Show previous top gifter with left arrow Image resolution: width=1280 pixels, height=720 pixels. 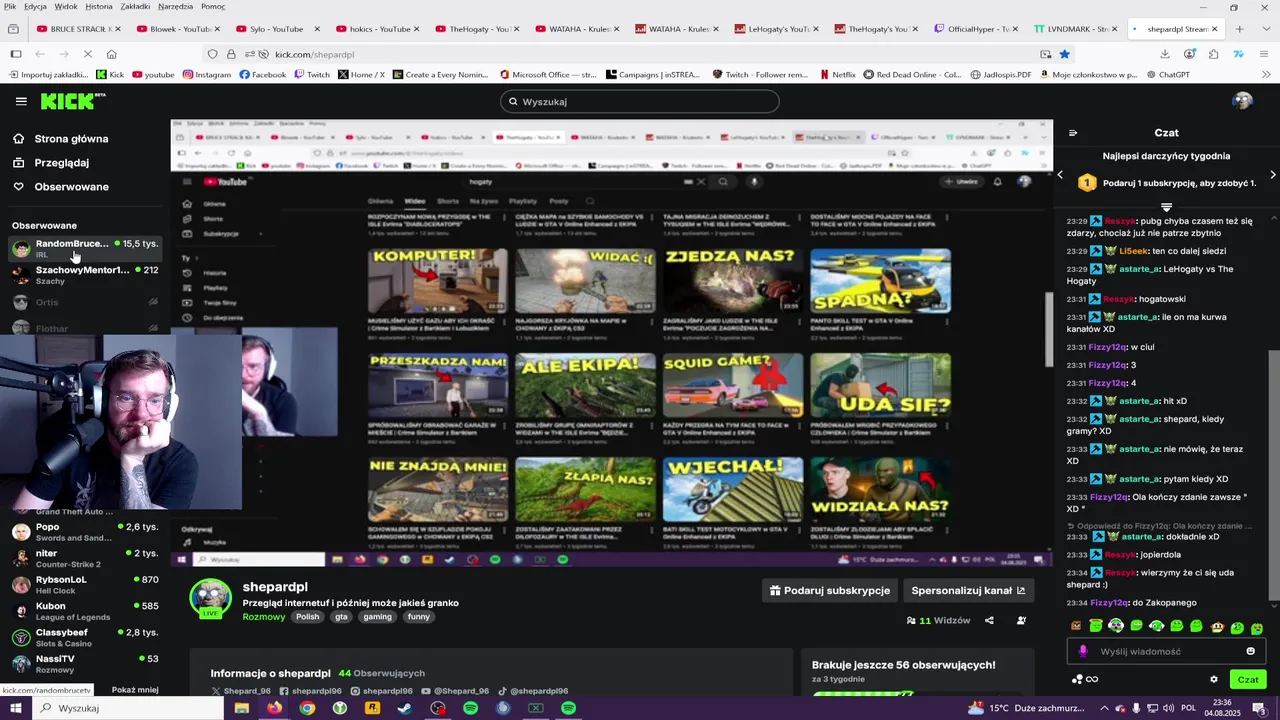click(x=1061, y=175)
